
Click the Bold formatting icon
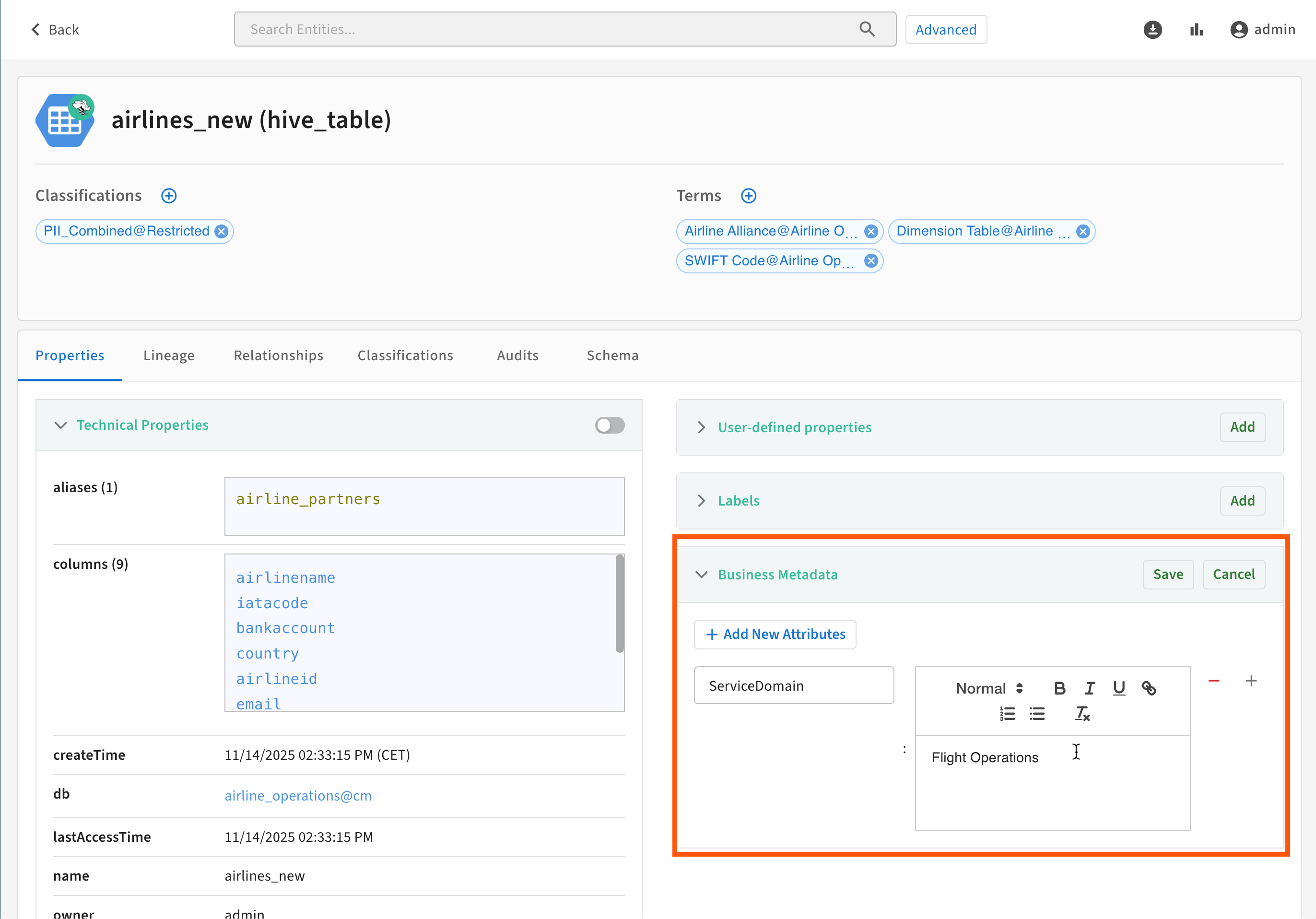point(1059,688)
